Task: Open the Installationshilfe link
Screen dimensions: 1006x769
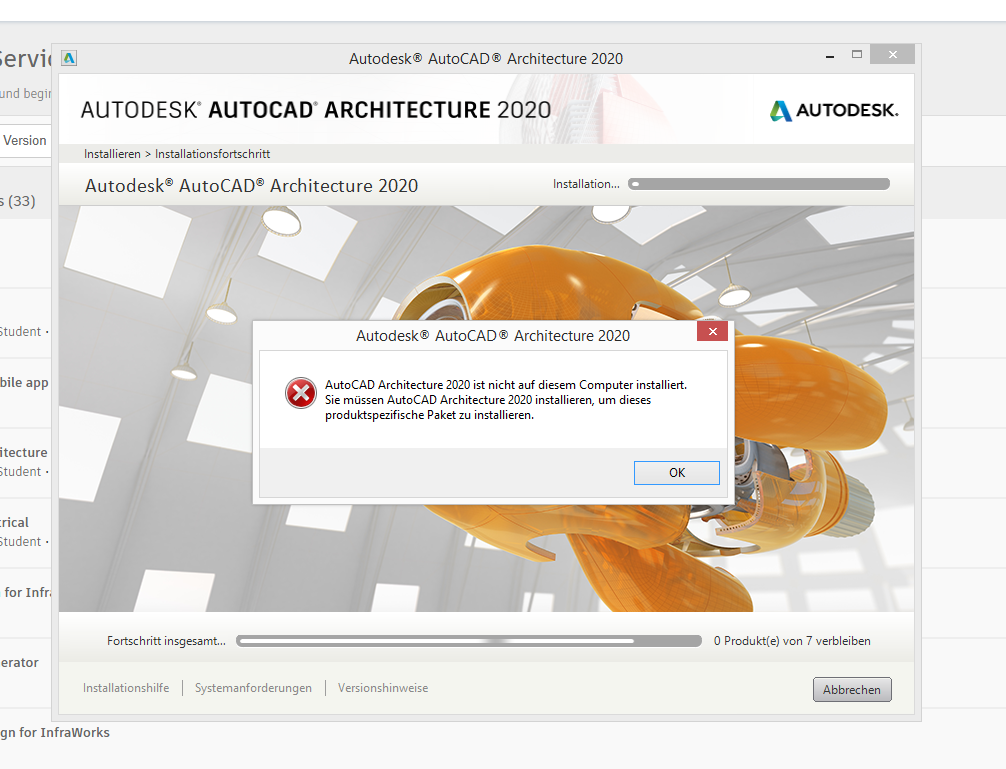Action: (126, 688)
